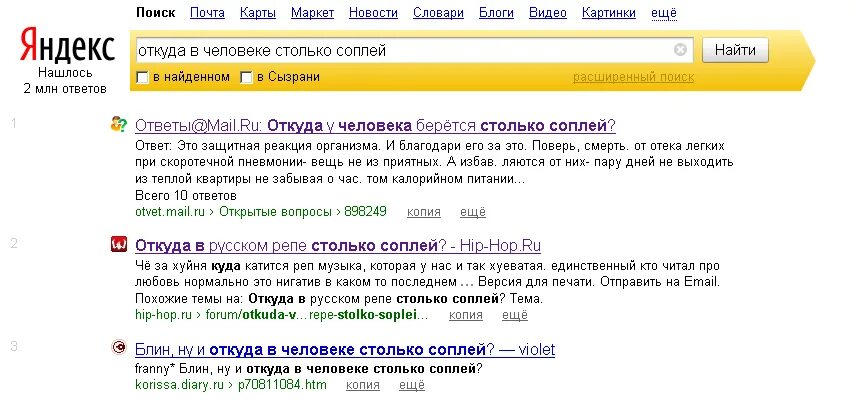Viewport: 859px width, 407px height.
Task: Click the Найти search button
Action: (735, 50)
